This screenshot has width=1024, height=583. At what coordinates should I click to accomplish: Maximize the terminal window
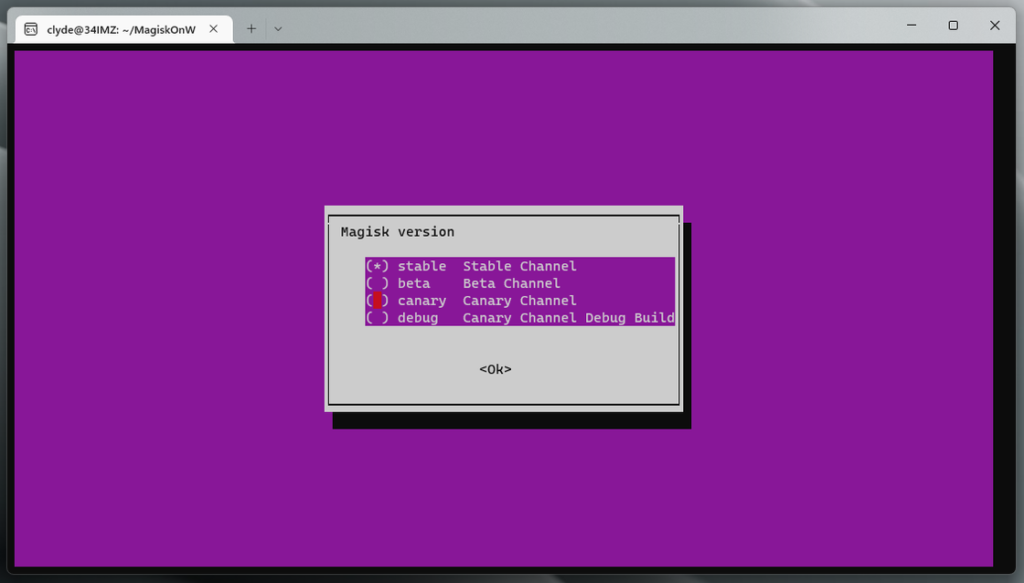coord(953,25)
